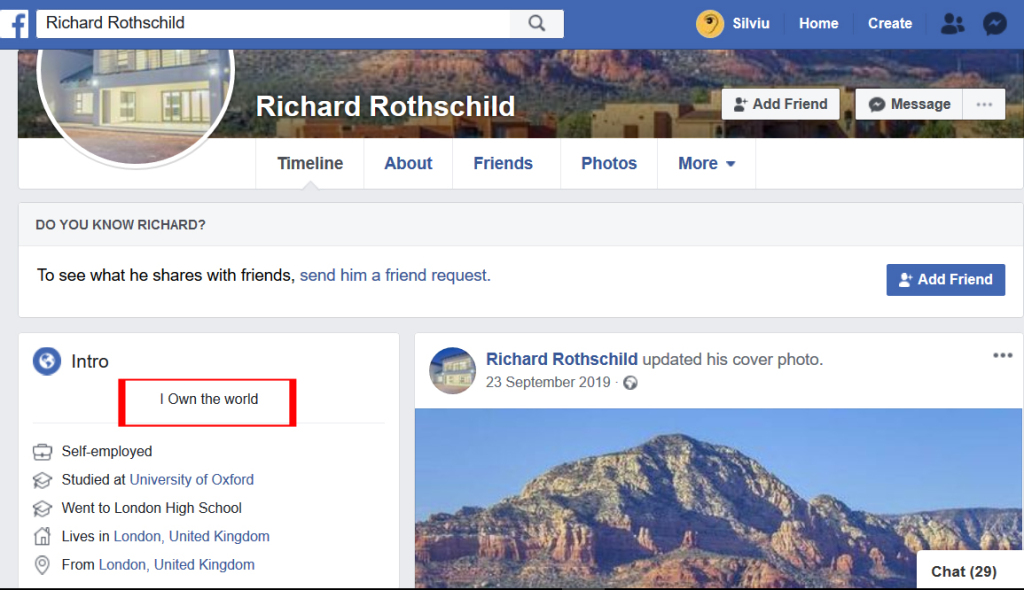1024x590 pixels.
Task: Open the mountain cover photo in post
Action: coord(718,498)
